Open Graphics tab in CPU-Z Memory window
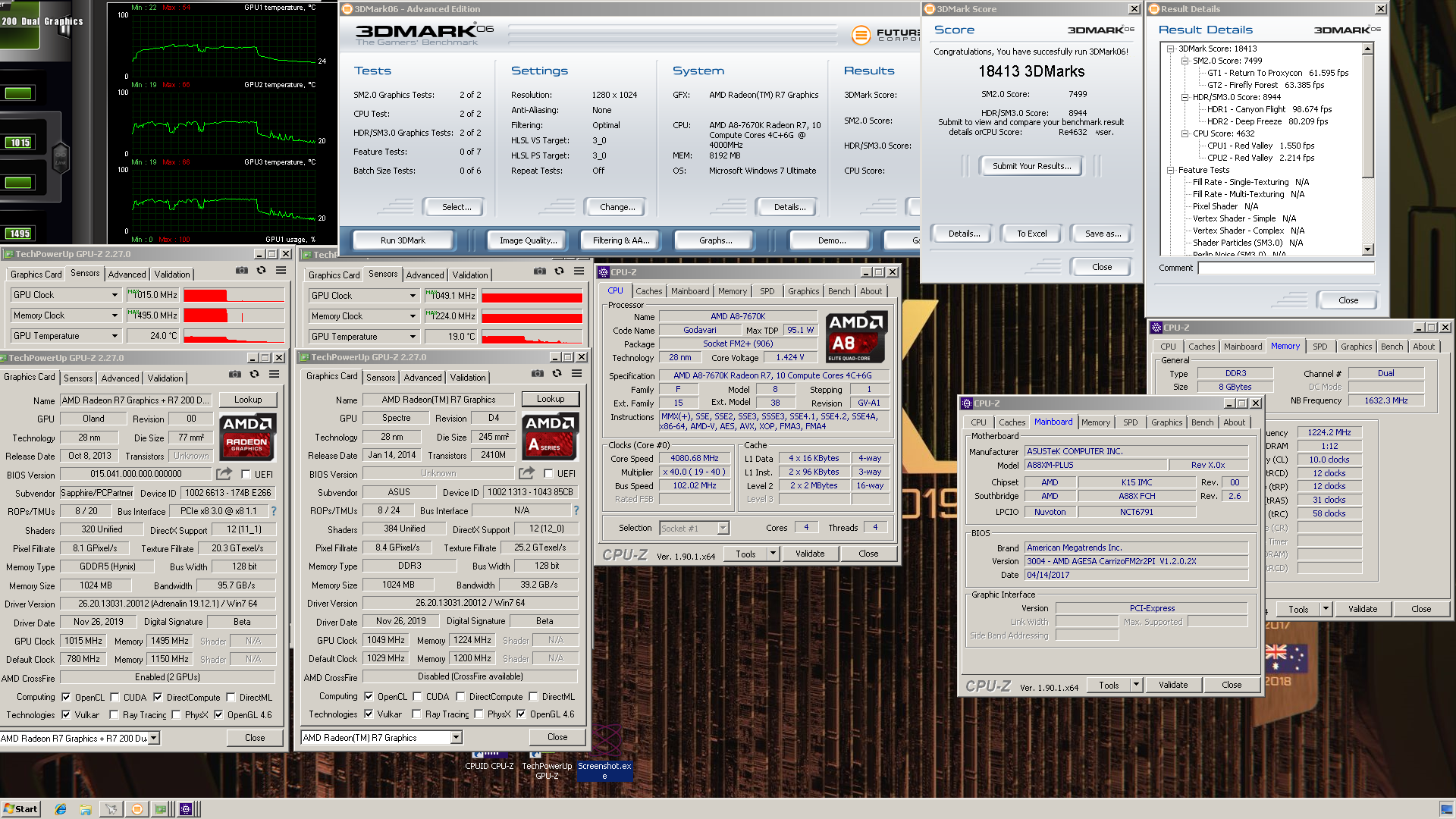 click(1356, 347)
